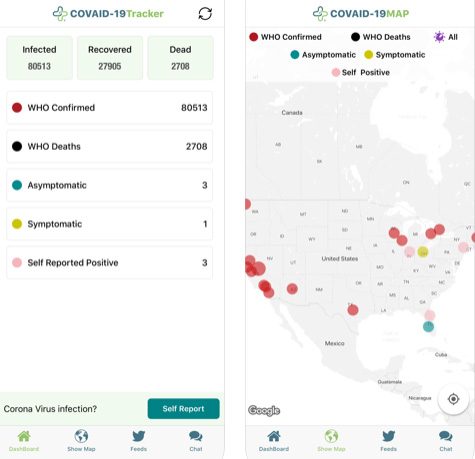Open Chat tab in map screen
Image resolution: width=475 pixels, height=459 pixels.
point(446,441)
